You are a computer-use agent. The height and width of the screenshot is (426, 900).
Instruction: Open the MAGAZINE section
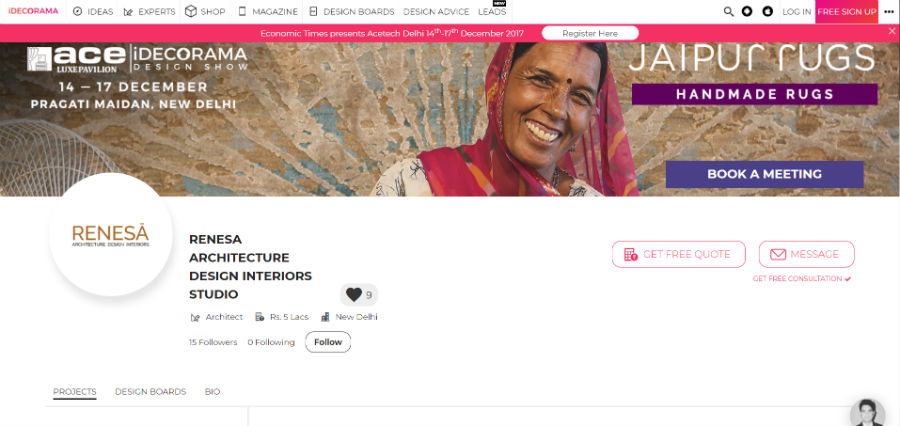(268, 11)
